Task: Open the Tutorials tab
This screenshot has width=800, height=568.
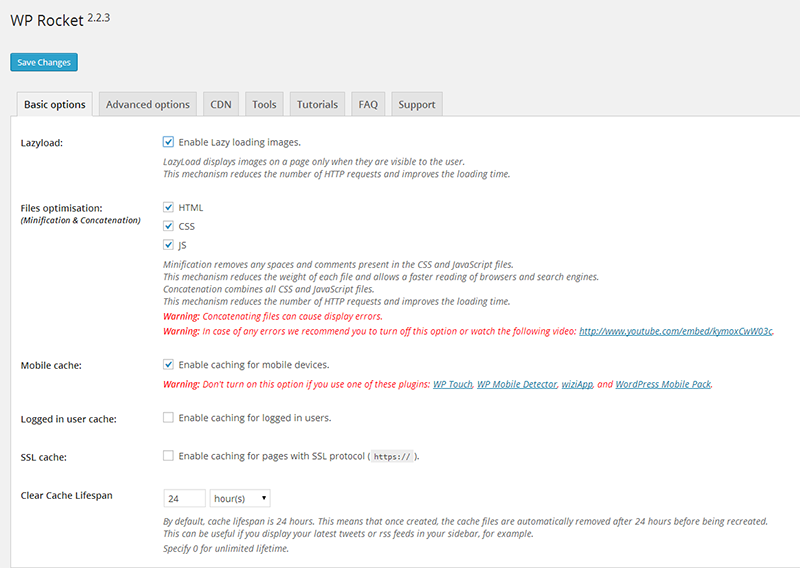Action: (317, 104)
